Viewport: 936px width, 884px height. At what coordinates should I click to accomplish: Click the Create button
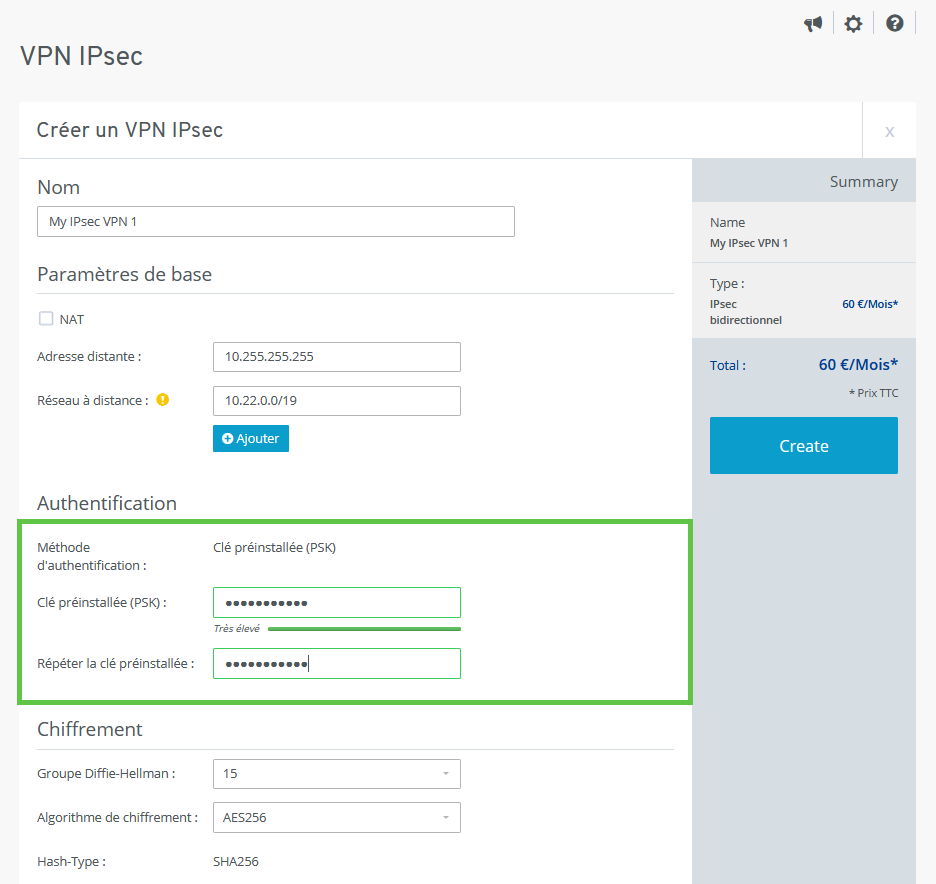(x=803, y=446)
